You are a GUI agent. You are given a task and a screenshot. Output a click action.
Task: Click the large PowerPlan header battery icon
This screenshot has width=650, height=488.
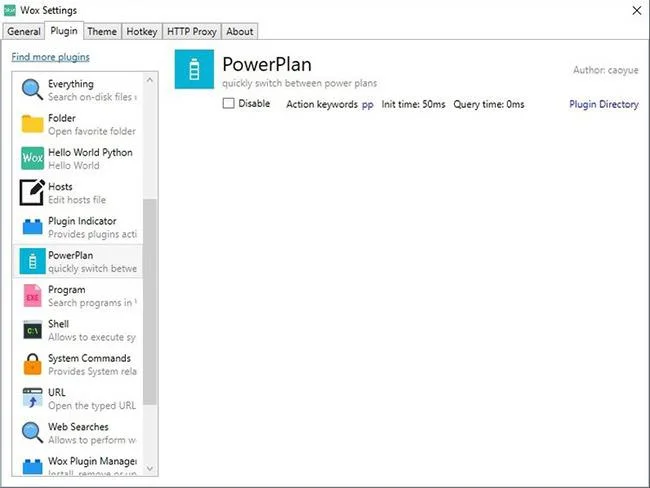194,69
